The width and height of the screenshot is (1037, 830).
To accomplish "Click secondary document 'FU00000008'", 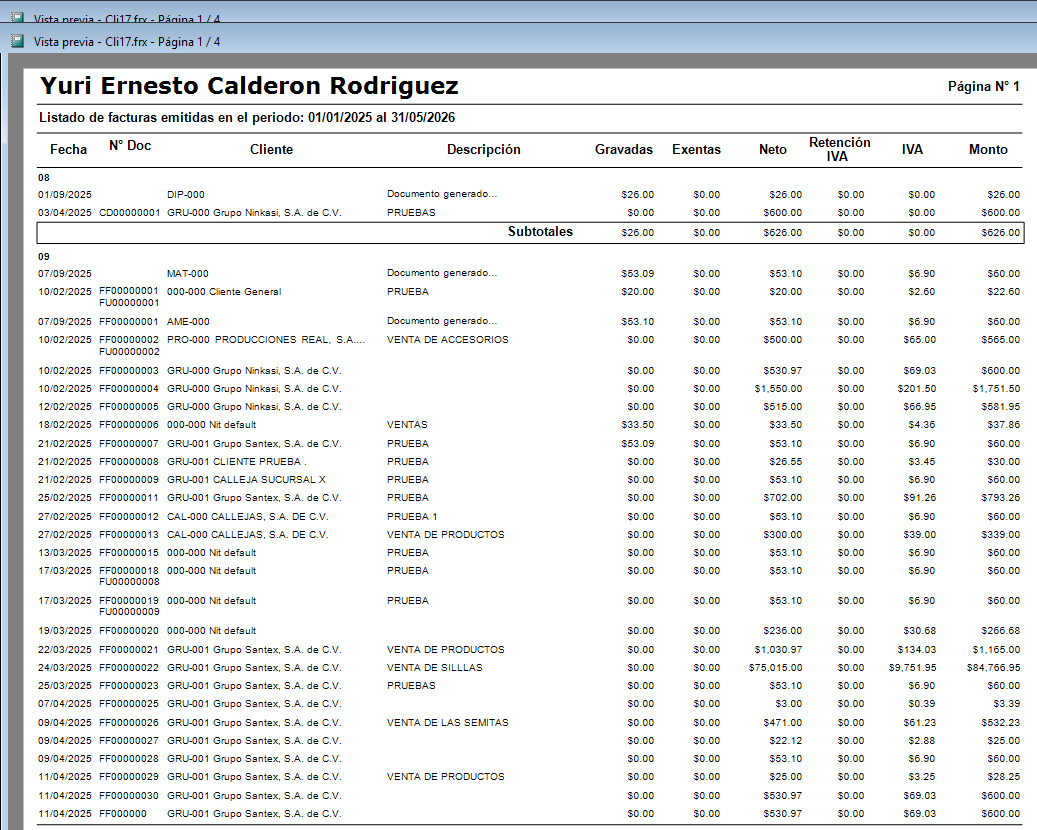I will point(130,582).
